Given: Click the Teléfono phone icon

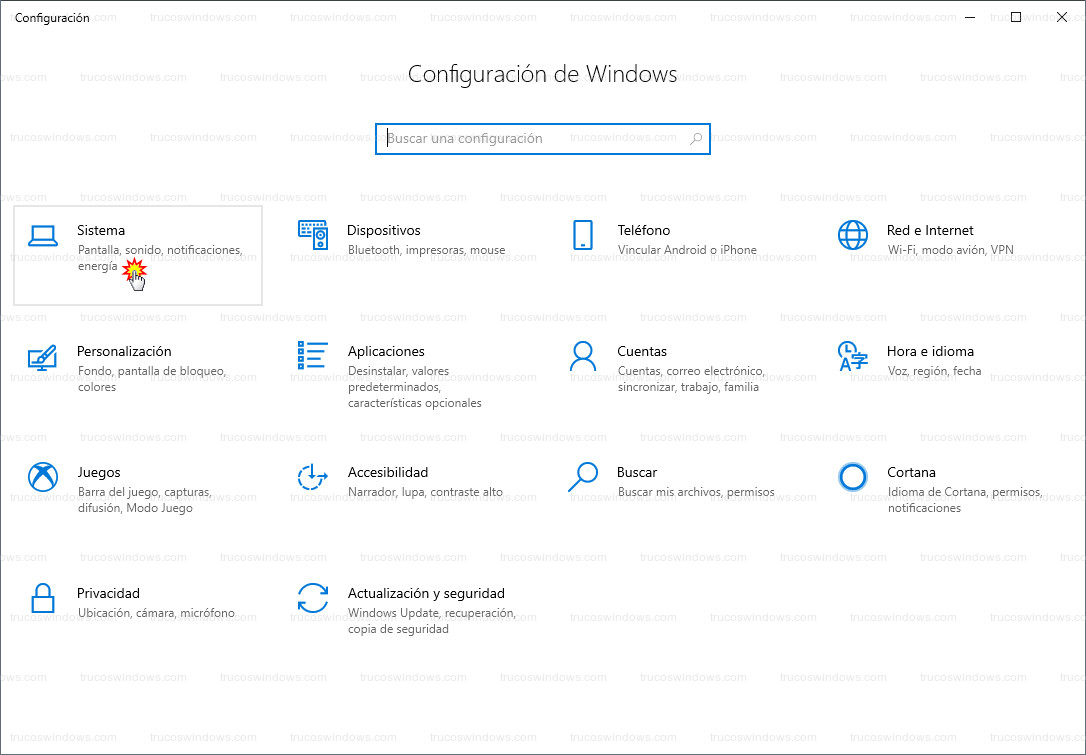Looking at the screenshot, I should [583, 236].
